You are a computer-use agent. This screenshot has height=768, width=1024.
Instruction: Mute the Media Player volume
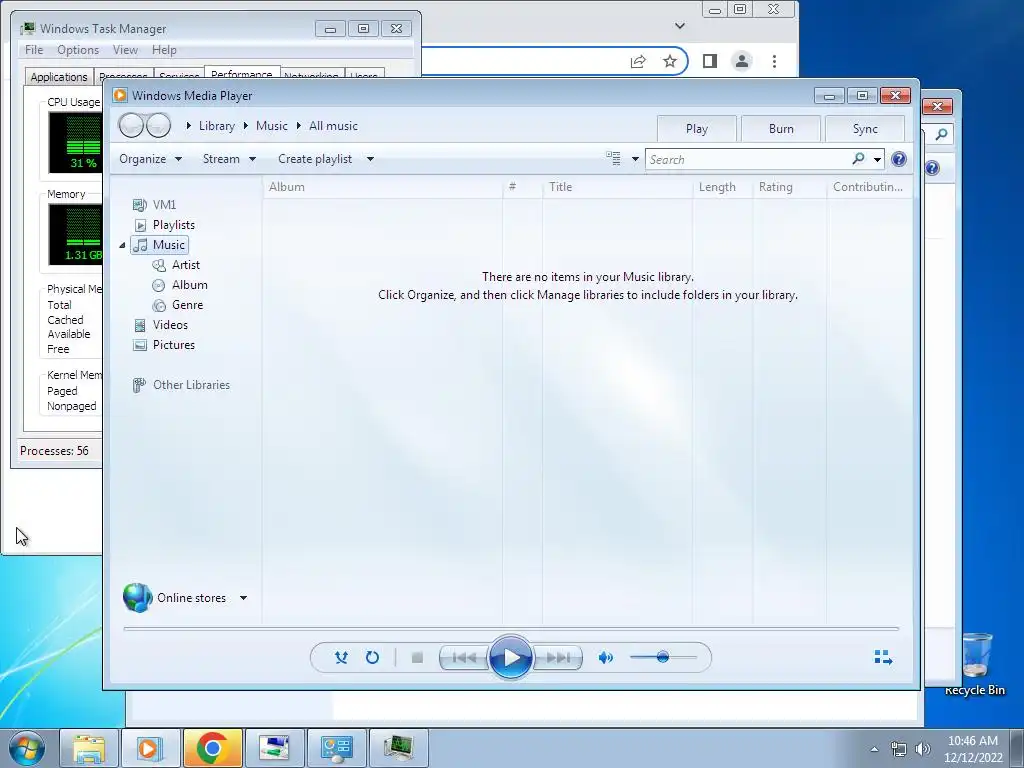605,658
